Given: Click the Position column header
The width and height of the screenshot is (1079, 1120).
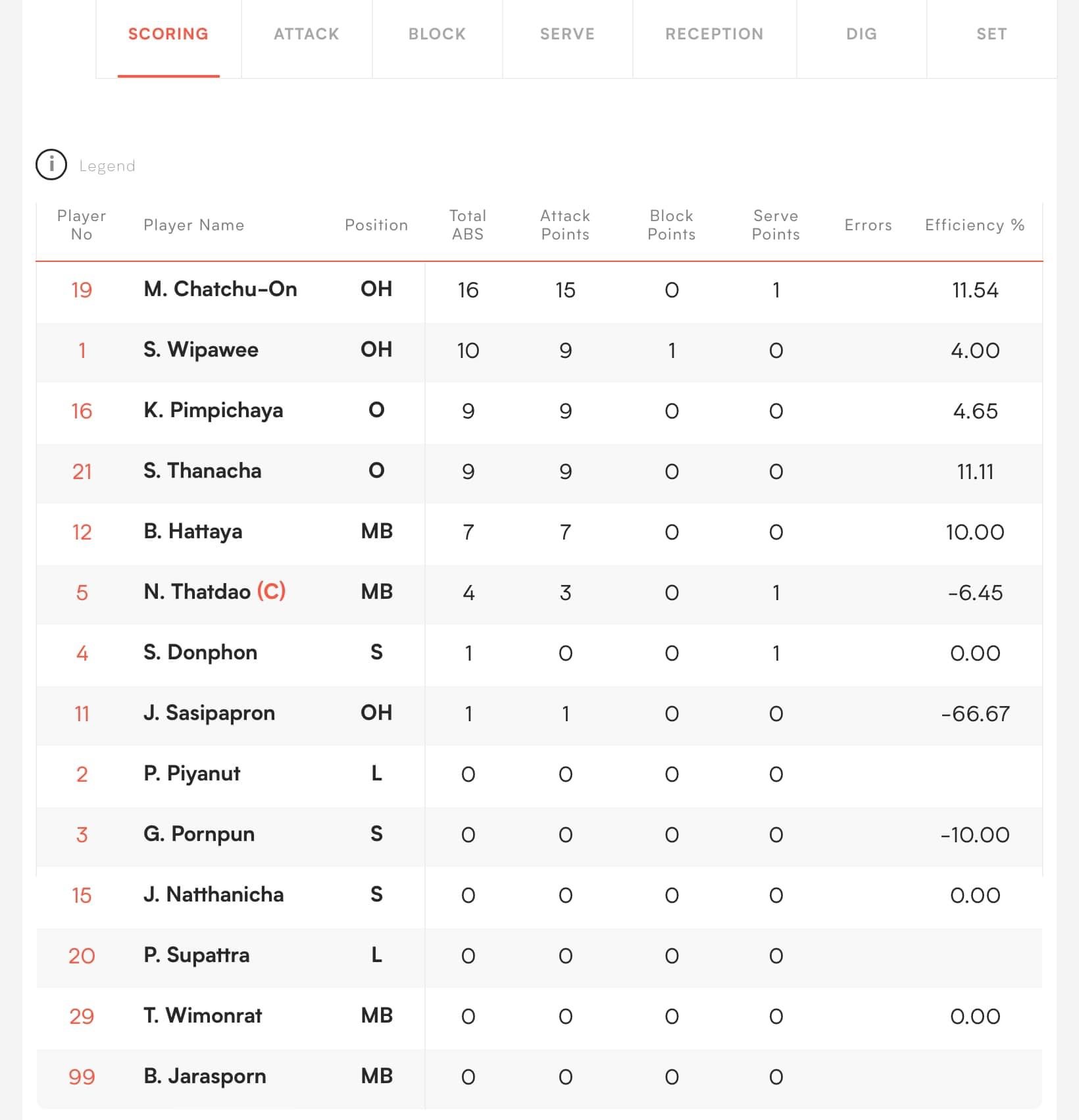Looking at the screenshot, I should (x=376, y=225).
